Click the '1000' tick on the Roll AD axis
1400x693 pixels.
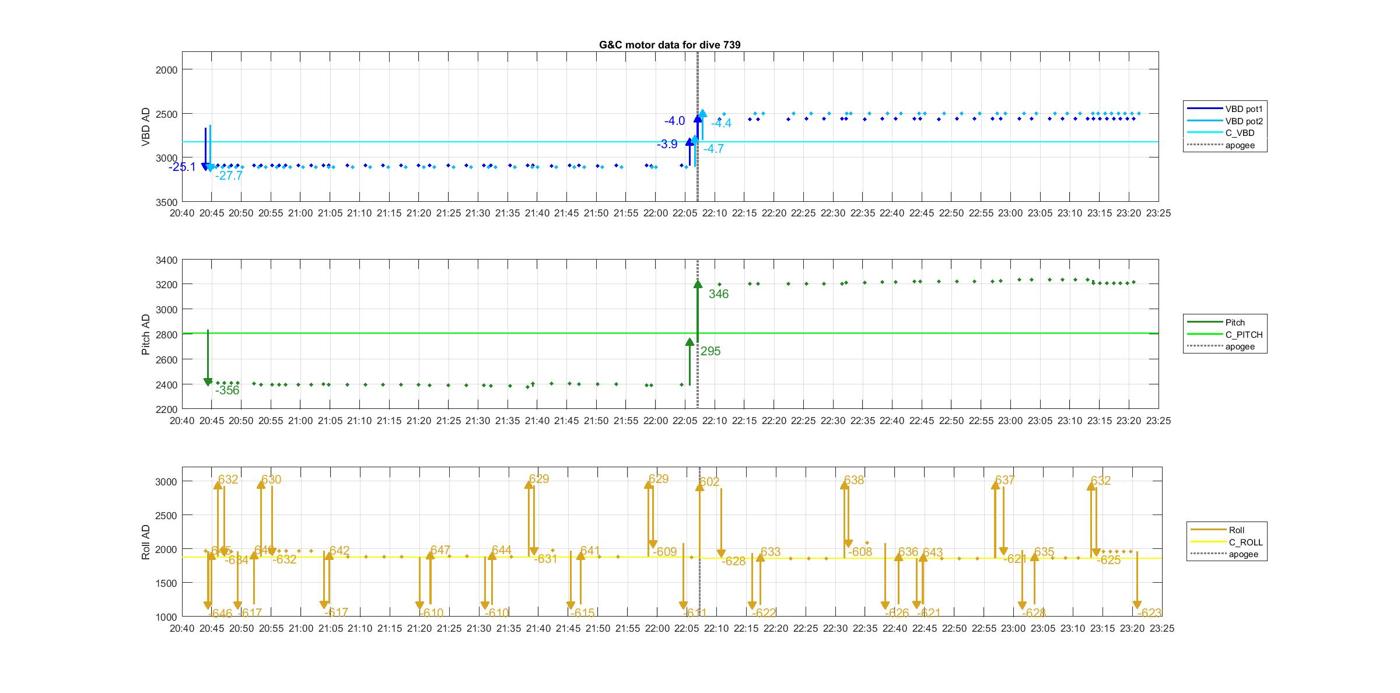pos(167,617)
